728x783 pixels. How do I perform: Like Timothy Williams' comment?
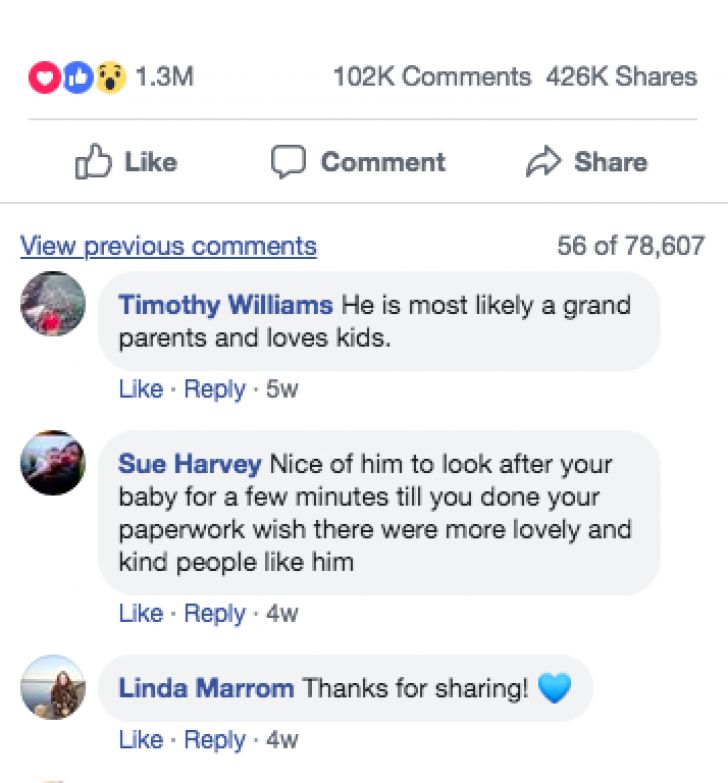141,389
